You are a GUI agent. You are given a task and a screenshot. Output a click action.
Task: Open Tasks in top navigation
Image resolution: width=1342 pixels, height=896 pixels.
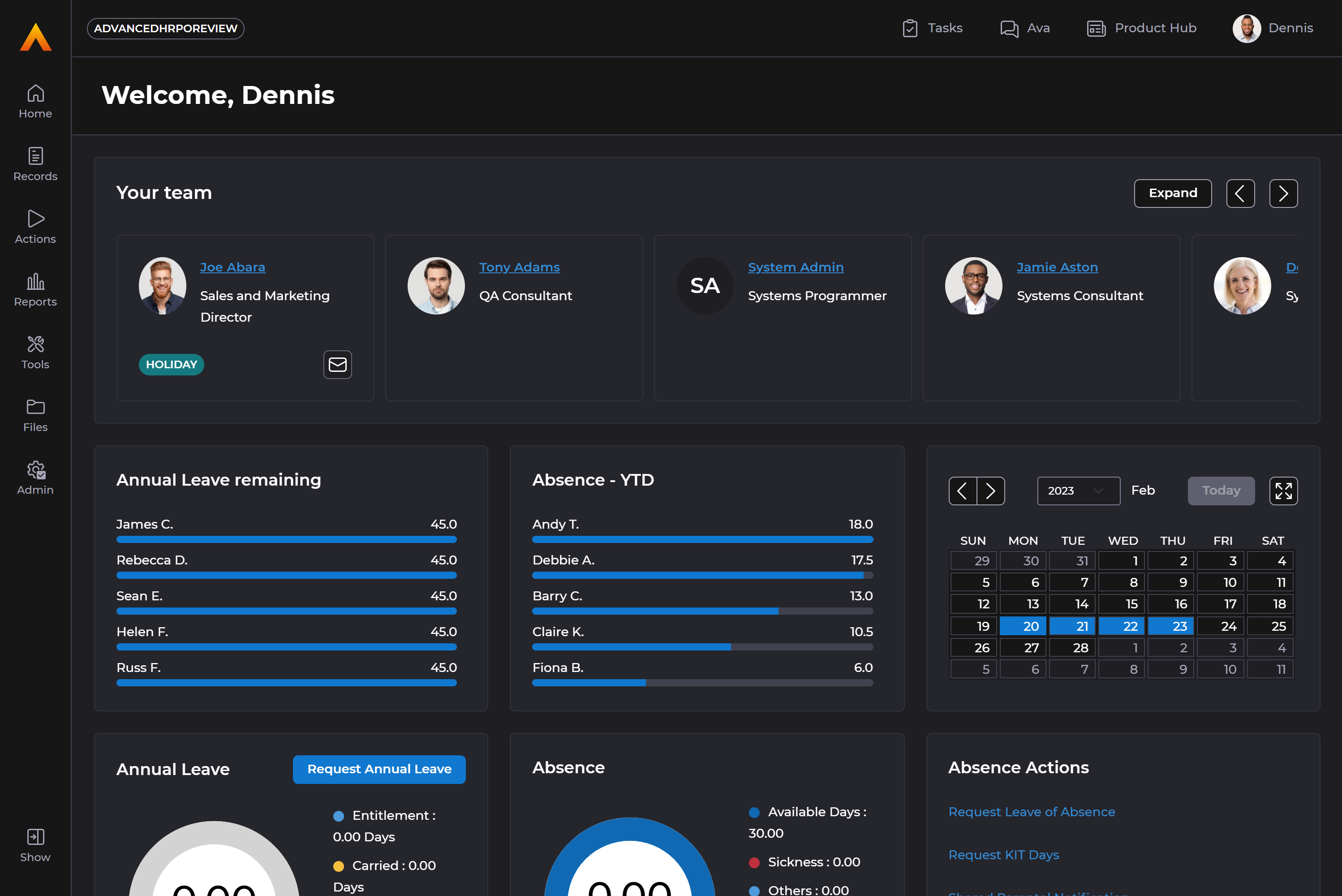(933, 28)
